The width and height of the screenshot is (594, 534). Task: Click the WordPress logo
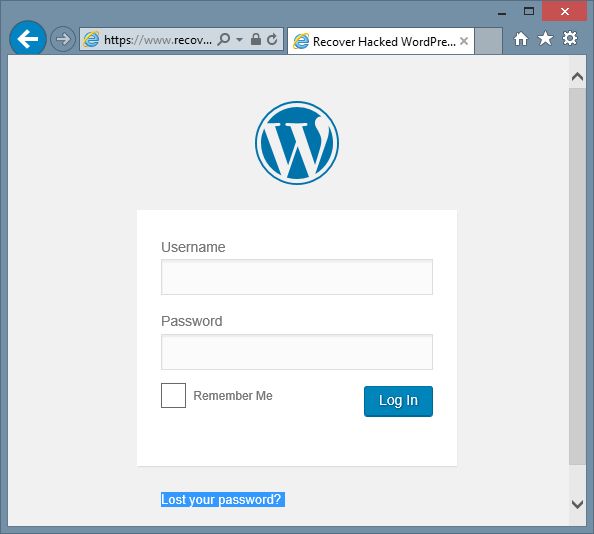297,143
